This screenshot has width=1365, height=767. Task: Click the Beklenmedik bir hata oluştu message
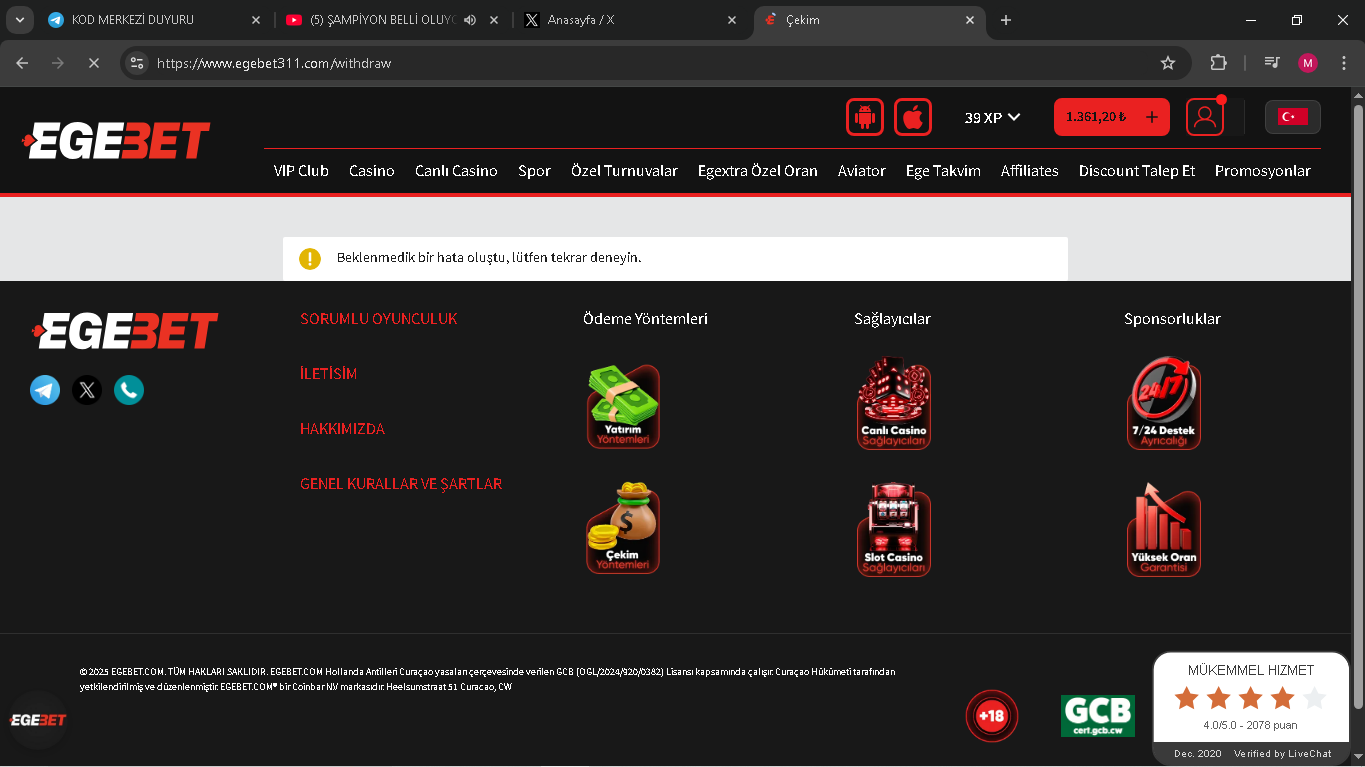coord(489,258)
